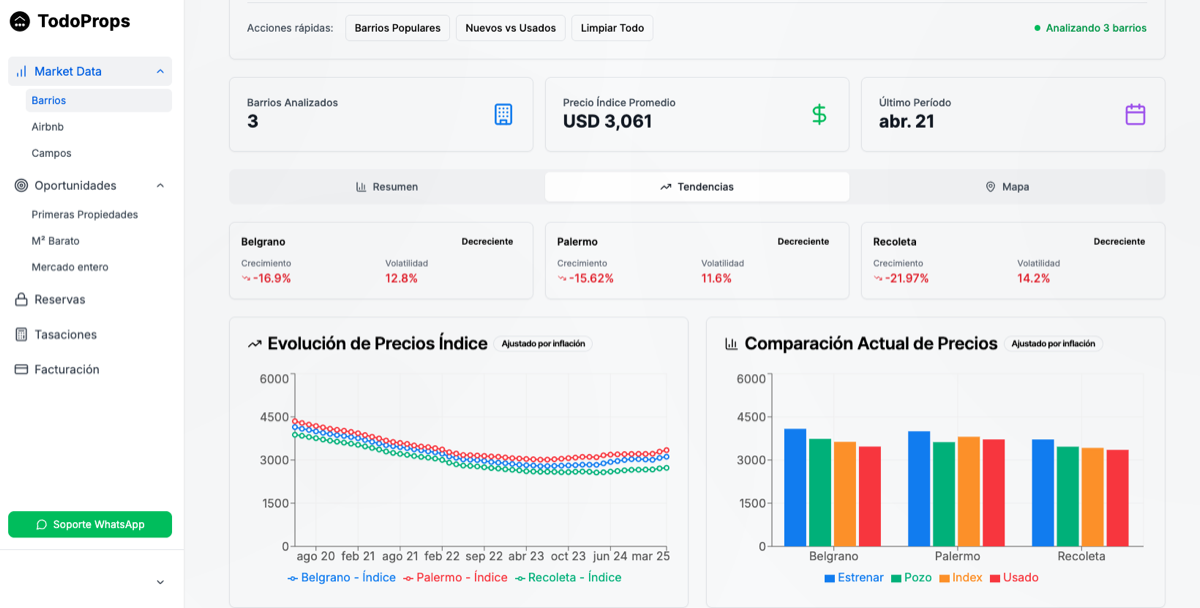The height and width of the screenshot is (608, 1200).
Task: Open Airbnb in the sidebar
Action: [x=48, y=127]
